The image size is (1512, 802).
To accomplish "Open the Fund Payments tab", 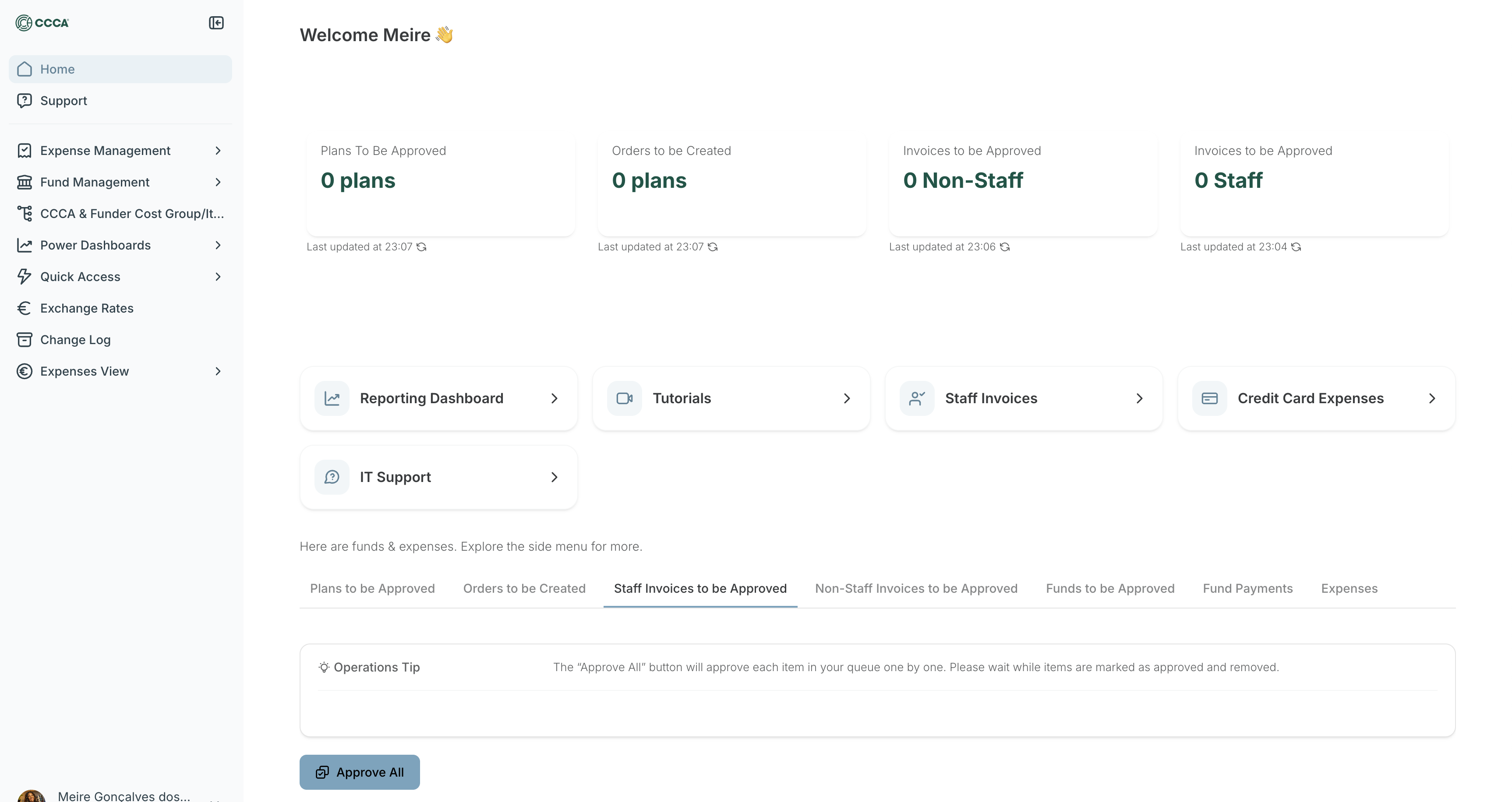I will (1247, 588).
